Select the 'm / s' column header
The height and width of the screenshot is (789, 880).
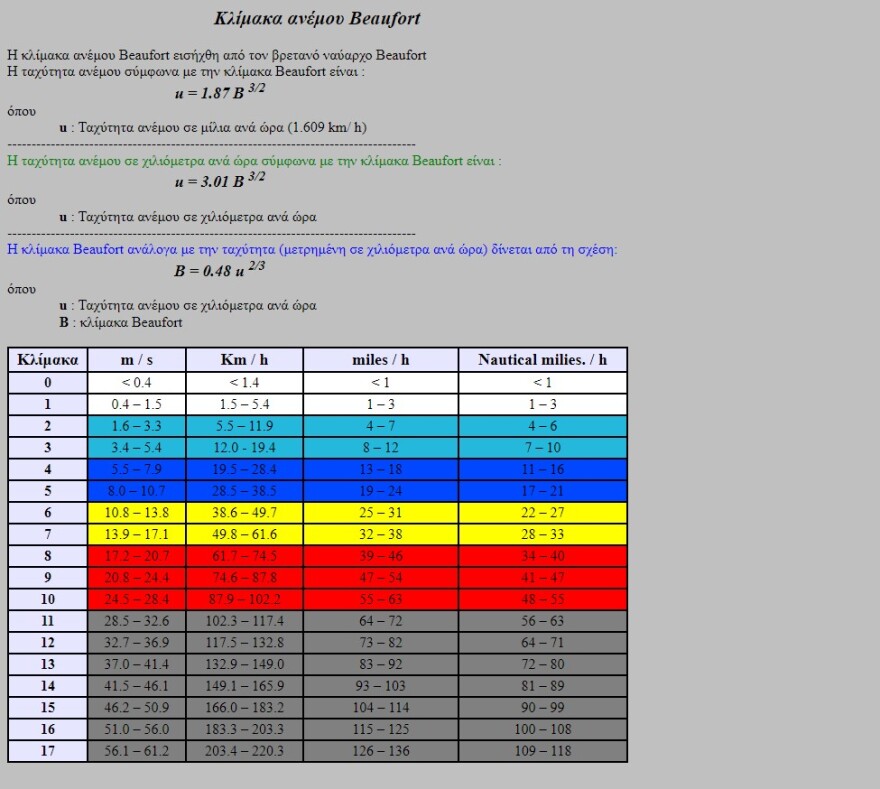pos(137,360)
